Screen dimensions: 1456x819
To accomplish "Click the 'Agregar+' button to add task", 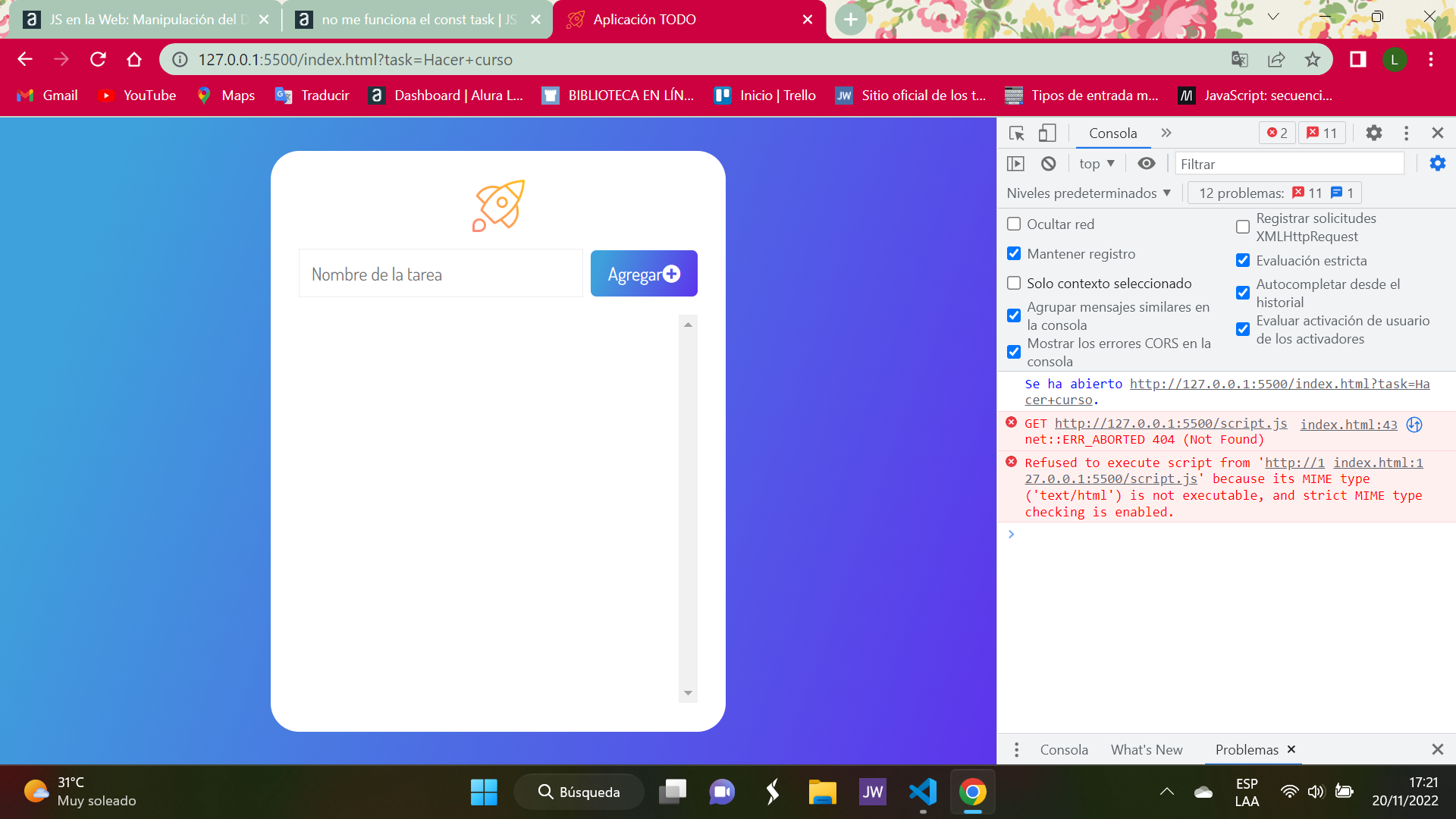I will pyautogui.click(x=644, y=273).
